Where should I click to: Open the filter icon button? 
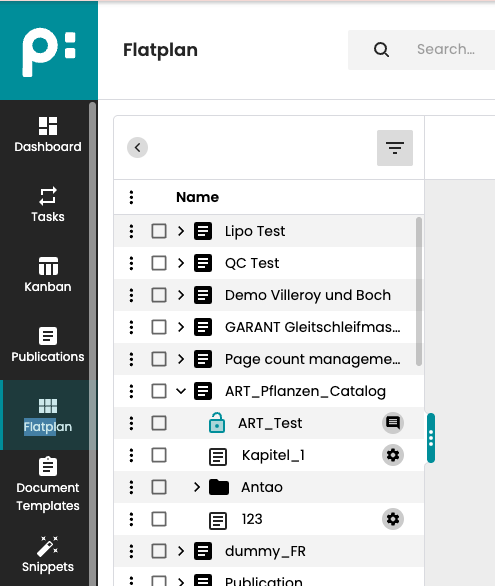pos(395,148)
